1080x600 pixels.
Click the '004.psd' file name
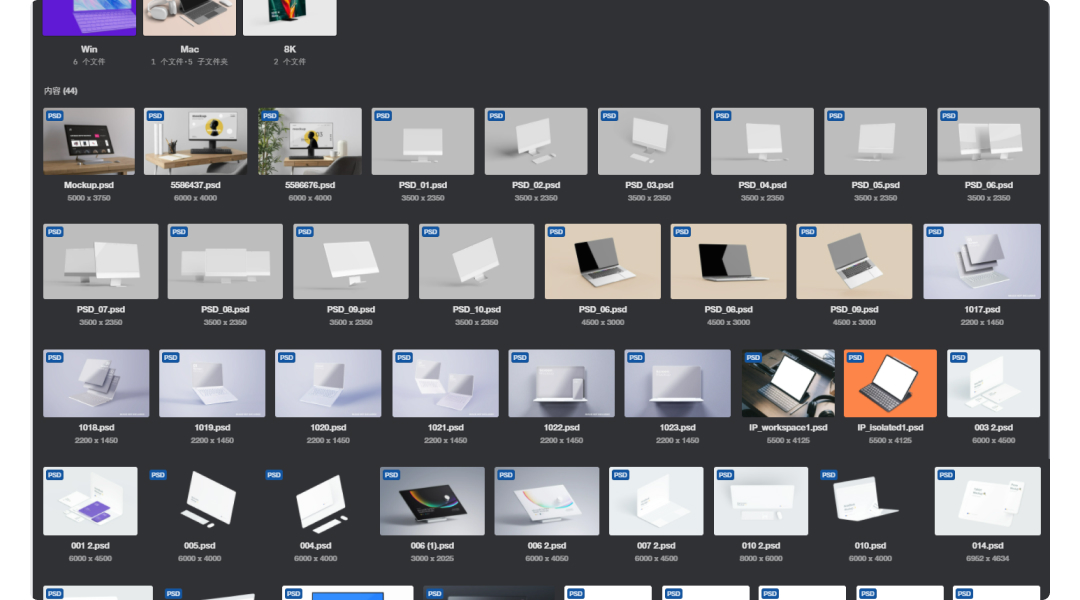315,546
